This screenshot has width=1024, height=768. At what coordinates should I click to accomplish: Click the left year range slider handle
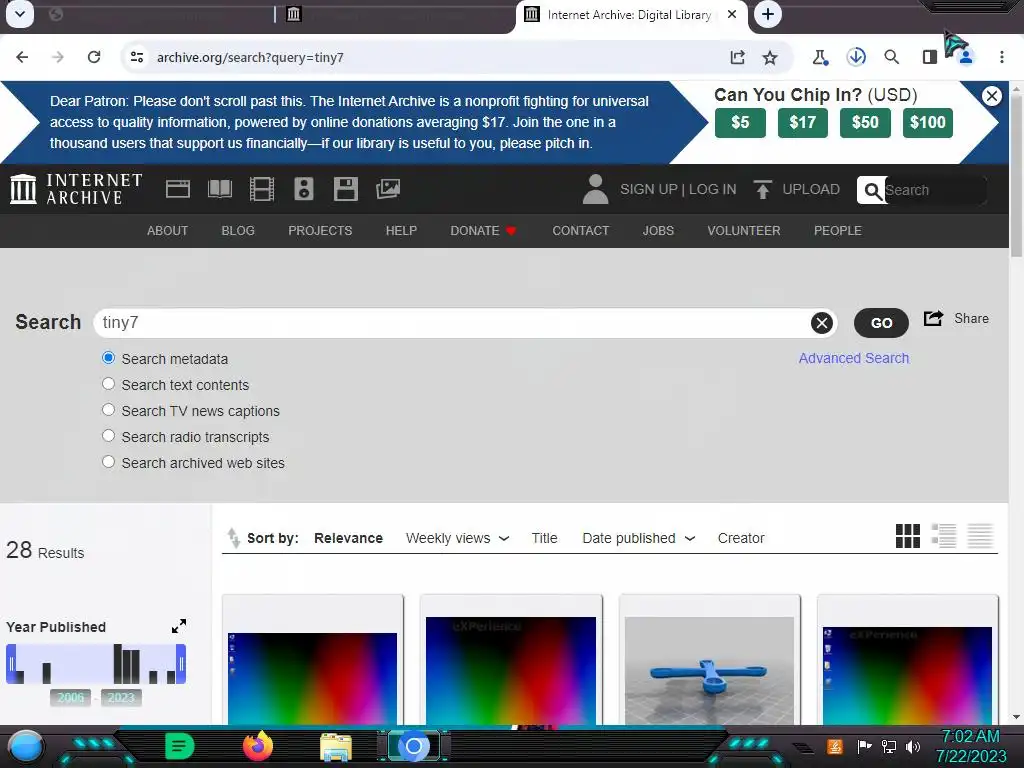coord(11,664)
